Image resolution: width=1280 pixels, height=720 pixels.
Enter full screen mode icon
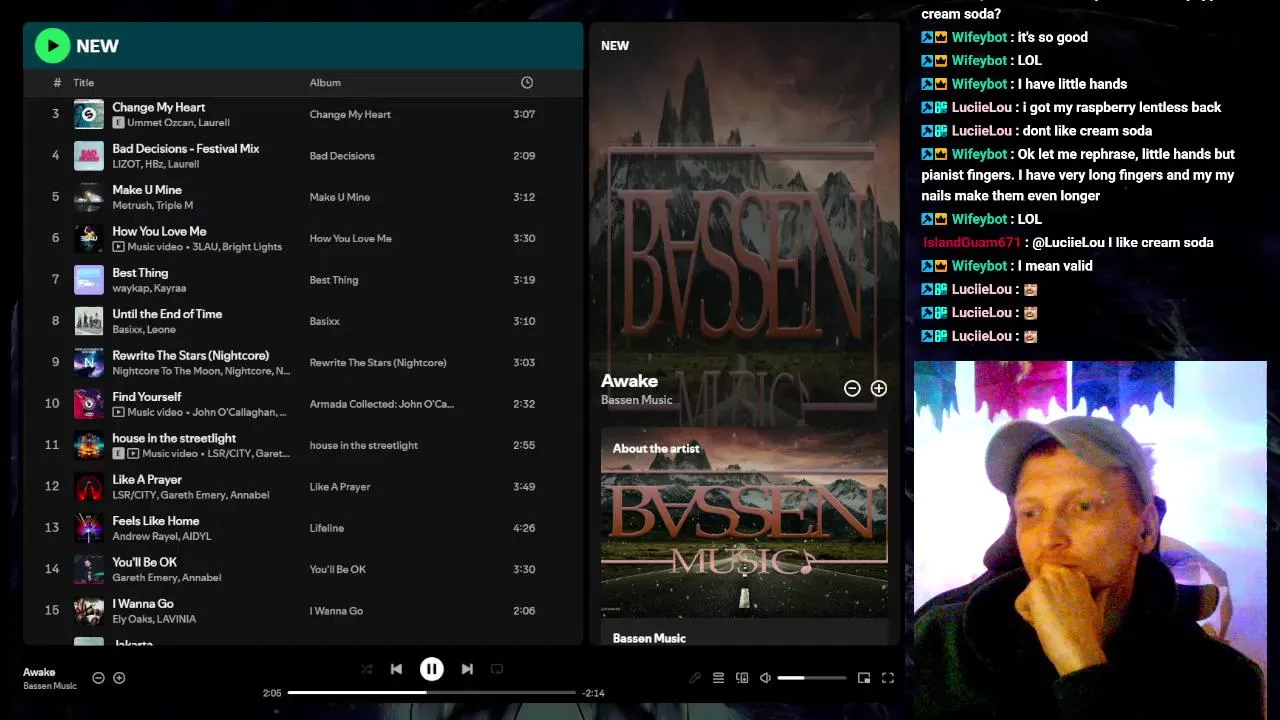click(887, 678)
